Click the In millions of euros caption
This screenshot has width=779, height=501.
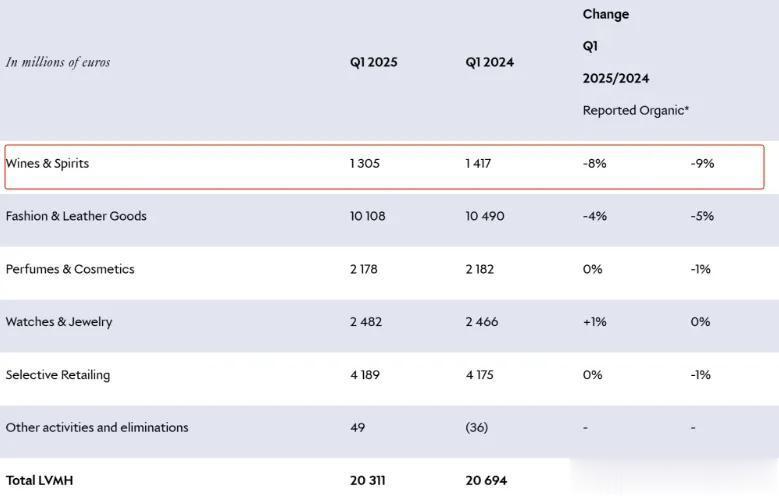(x=58, y=62)
